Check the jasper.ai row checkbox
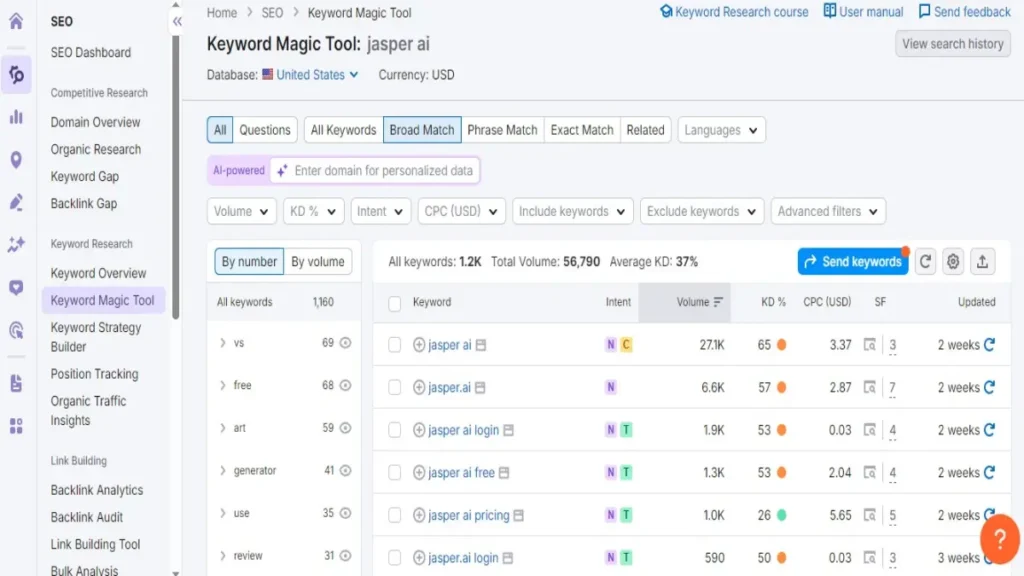 point(394,387)
